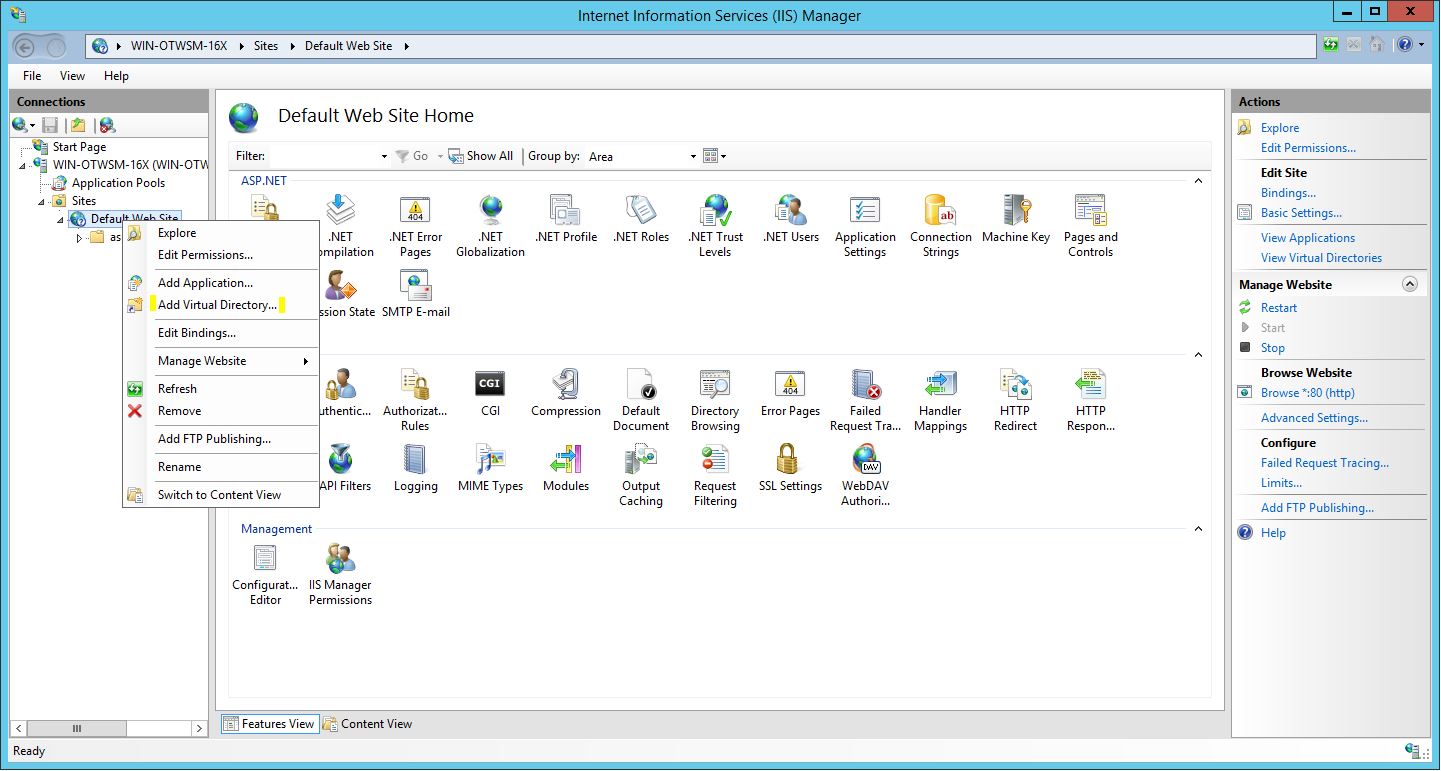Screen dimensions: 1441x771
Task: Open the .NET Globalization feature
Action: pos(490,226)
